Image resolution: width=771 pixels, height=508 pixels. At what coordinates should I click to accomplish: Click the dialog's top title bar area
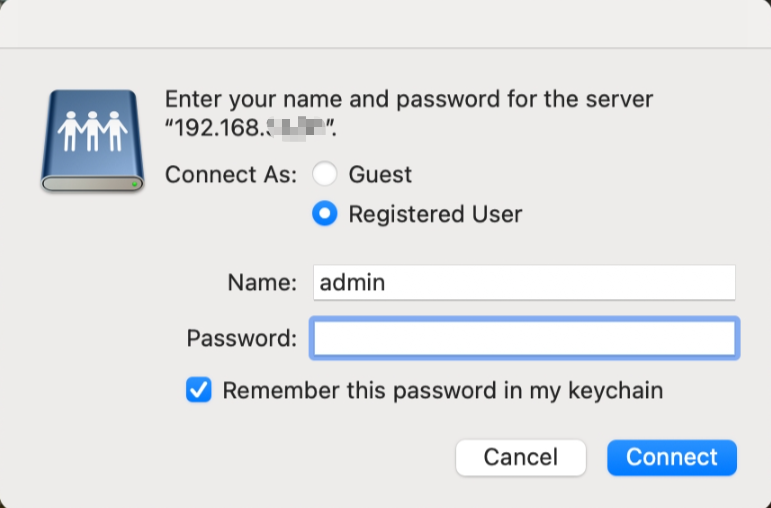(385, 22)
